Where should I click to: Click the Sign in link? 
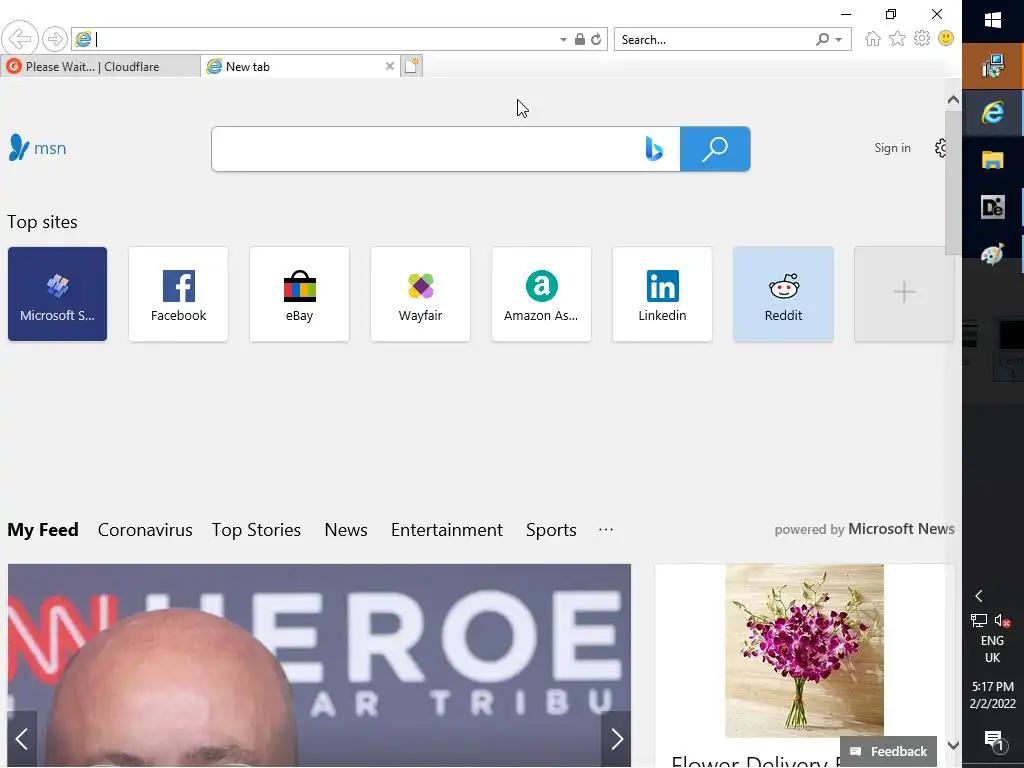[892, 148]
